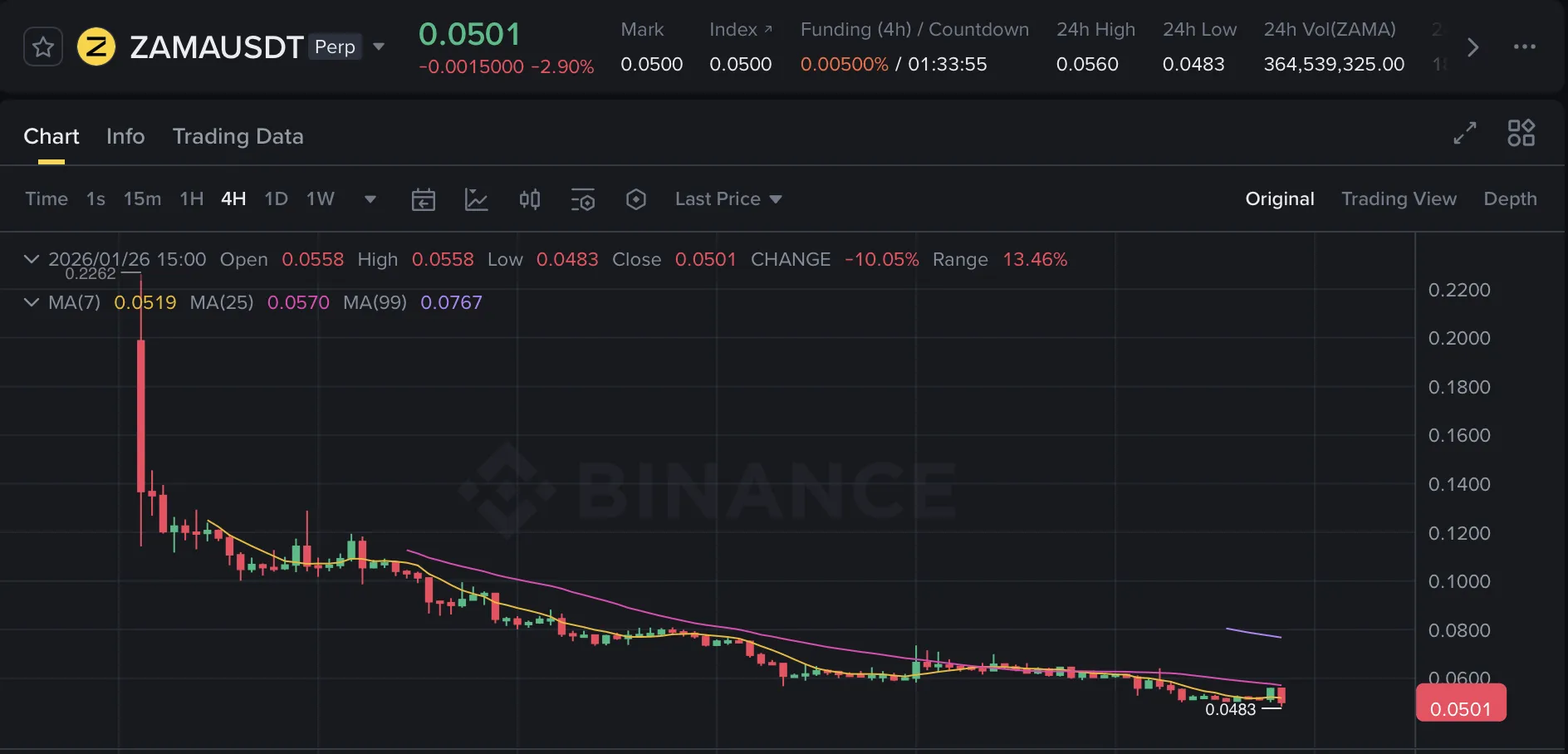Image resolution: width=1568 pixels, height=754 pixels.
Task: Open chart display settings icon
Action: [x=583, y=199]
